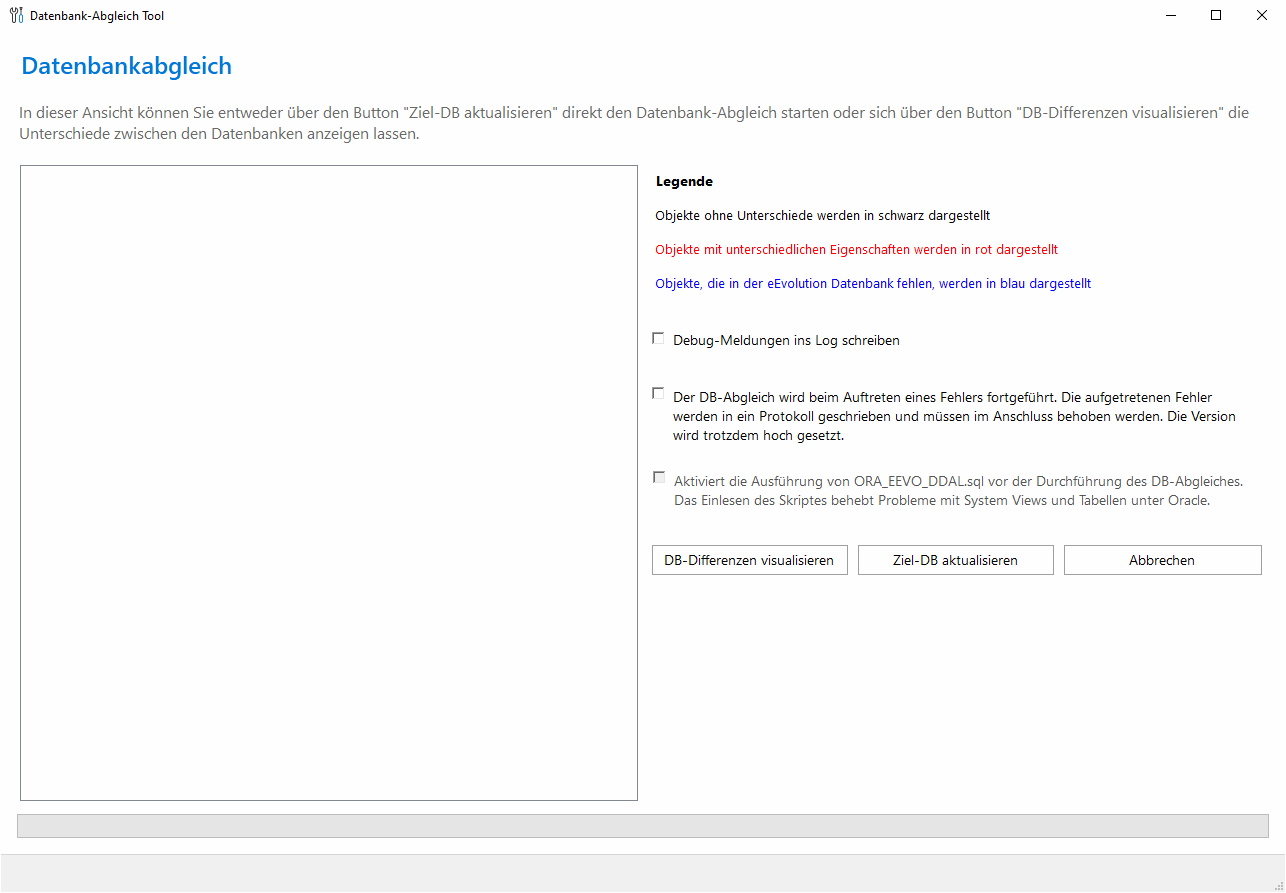
Task: Select the bold Legende heading
Action: click(x=684, y=182)
